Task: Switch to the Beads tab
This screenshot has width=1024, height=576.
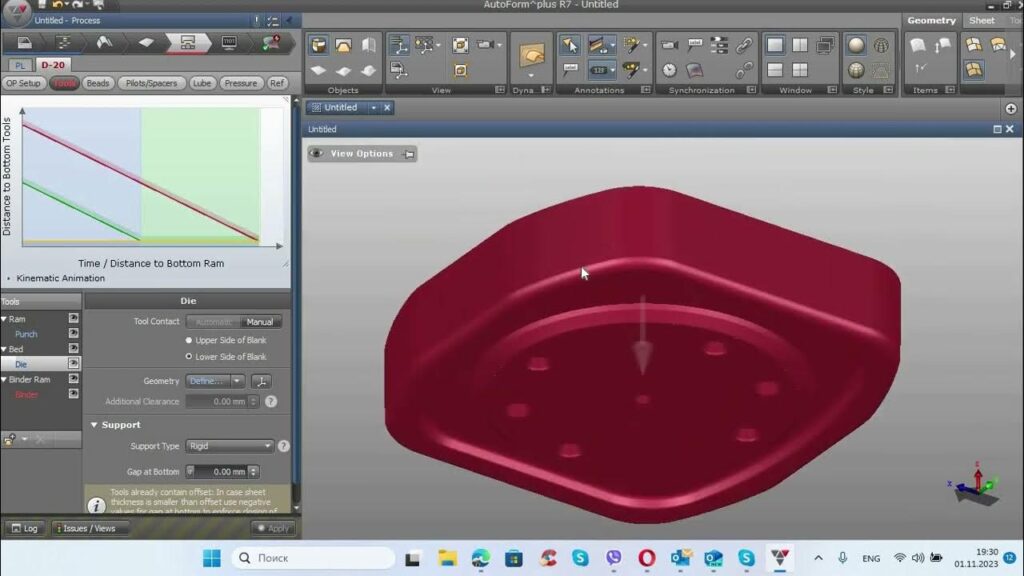Action: (98, 84)
